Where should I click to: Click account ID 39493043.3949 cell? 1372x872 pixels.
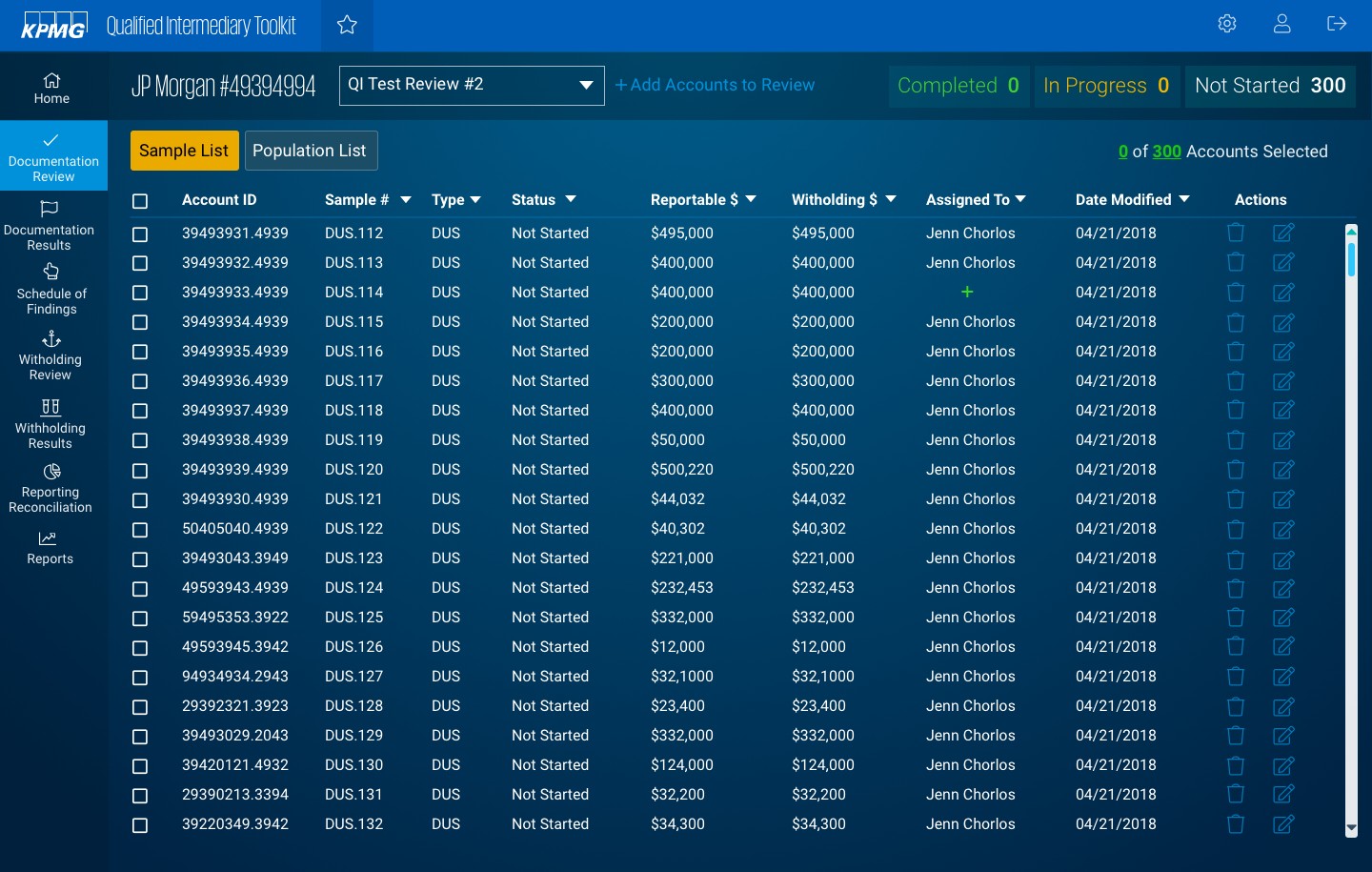(235, 558)
